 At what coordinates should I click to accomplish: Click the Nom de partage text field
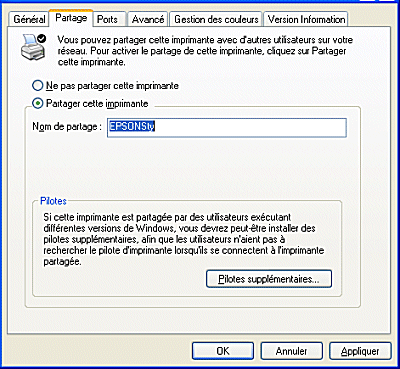(227, 128)
